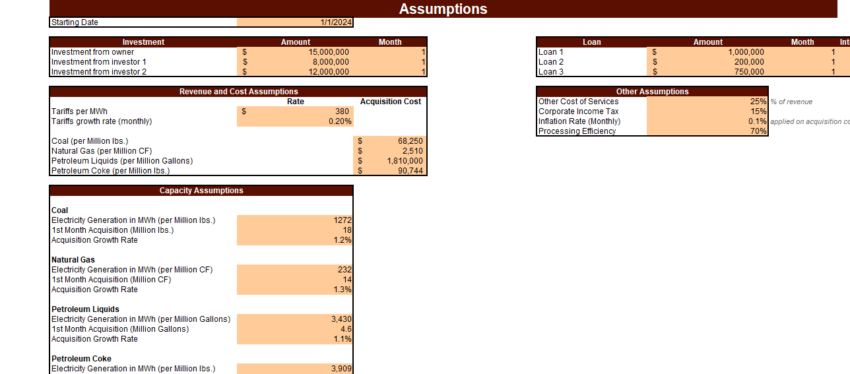
Task: Click the 'Processing Efficiency' label
Action: pyautogui.click(x=577, y=131)
